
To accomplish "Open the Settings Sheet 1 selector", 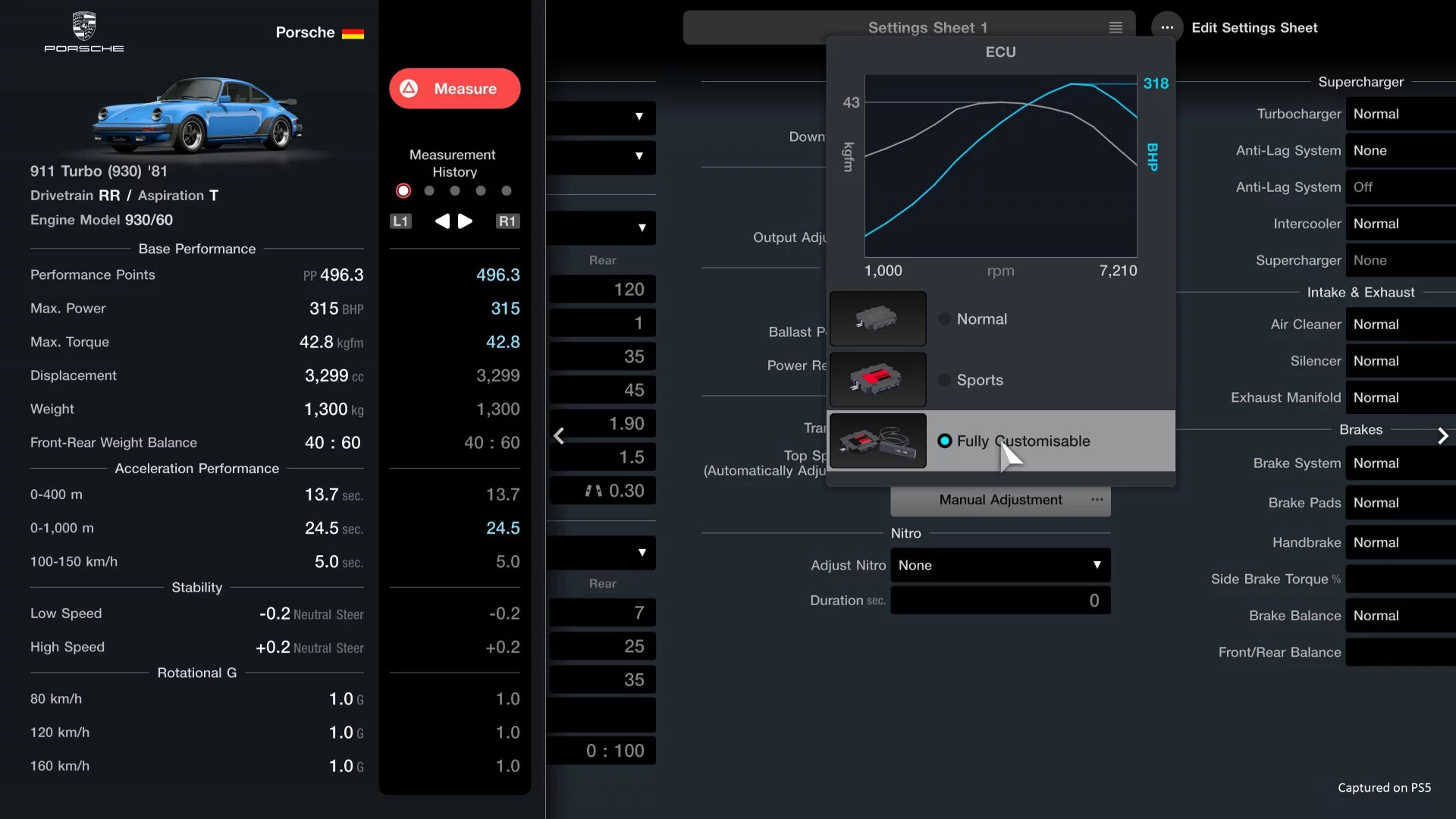I will coord(908,27).
